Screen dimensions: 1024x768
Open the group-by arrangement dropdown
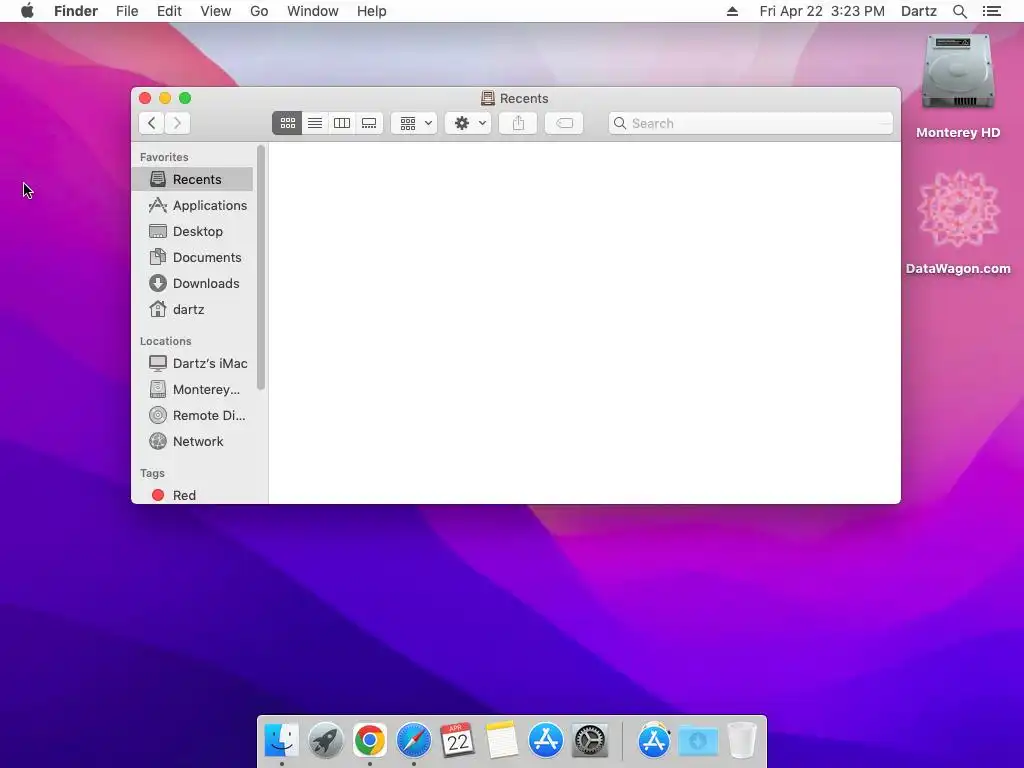(x=414, y=123)
